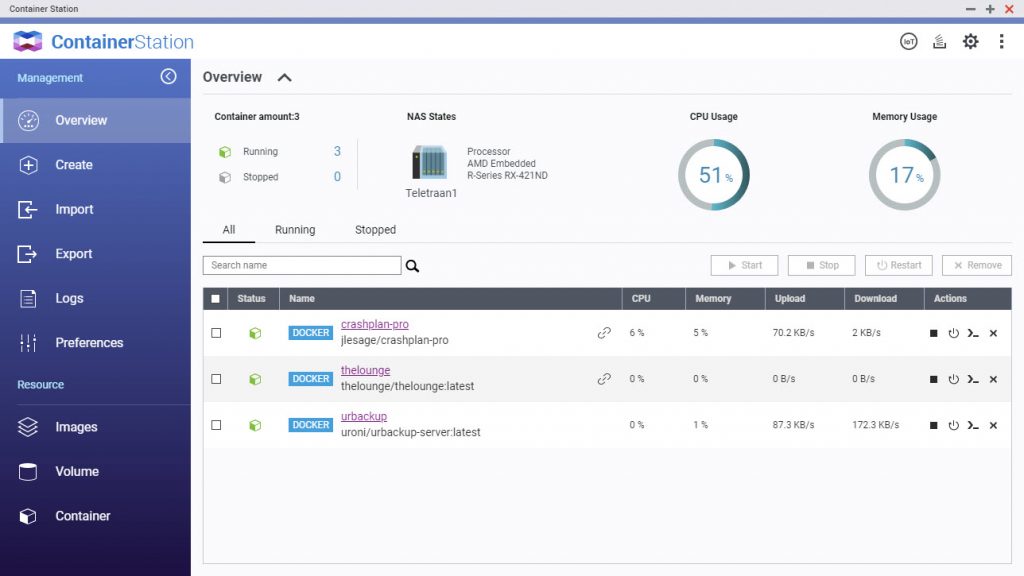Open the settings gear in header

point(970,42)
